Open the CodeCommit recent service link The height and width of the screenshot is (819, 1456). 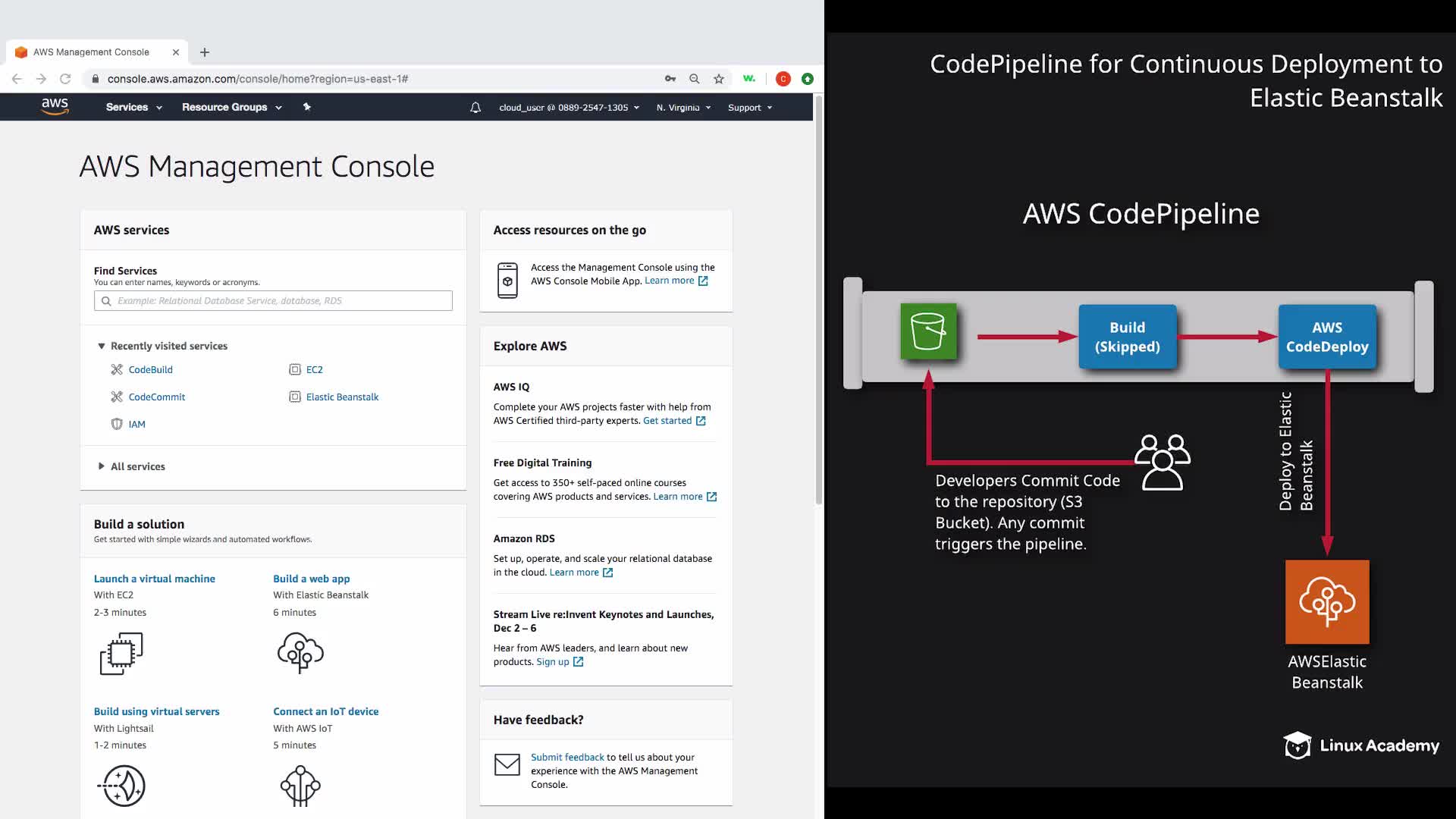pyautogui.click(x=156, y=397)
